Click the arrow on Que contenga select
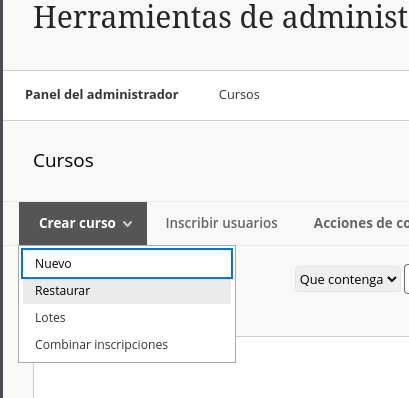The height and width of the screenshot is (398, 409). (x=392, y=279)
